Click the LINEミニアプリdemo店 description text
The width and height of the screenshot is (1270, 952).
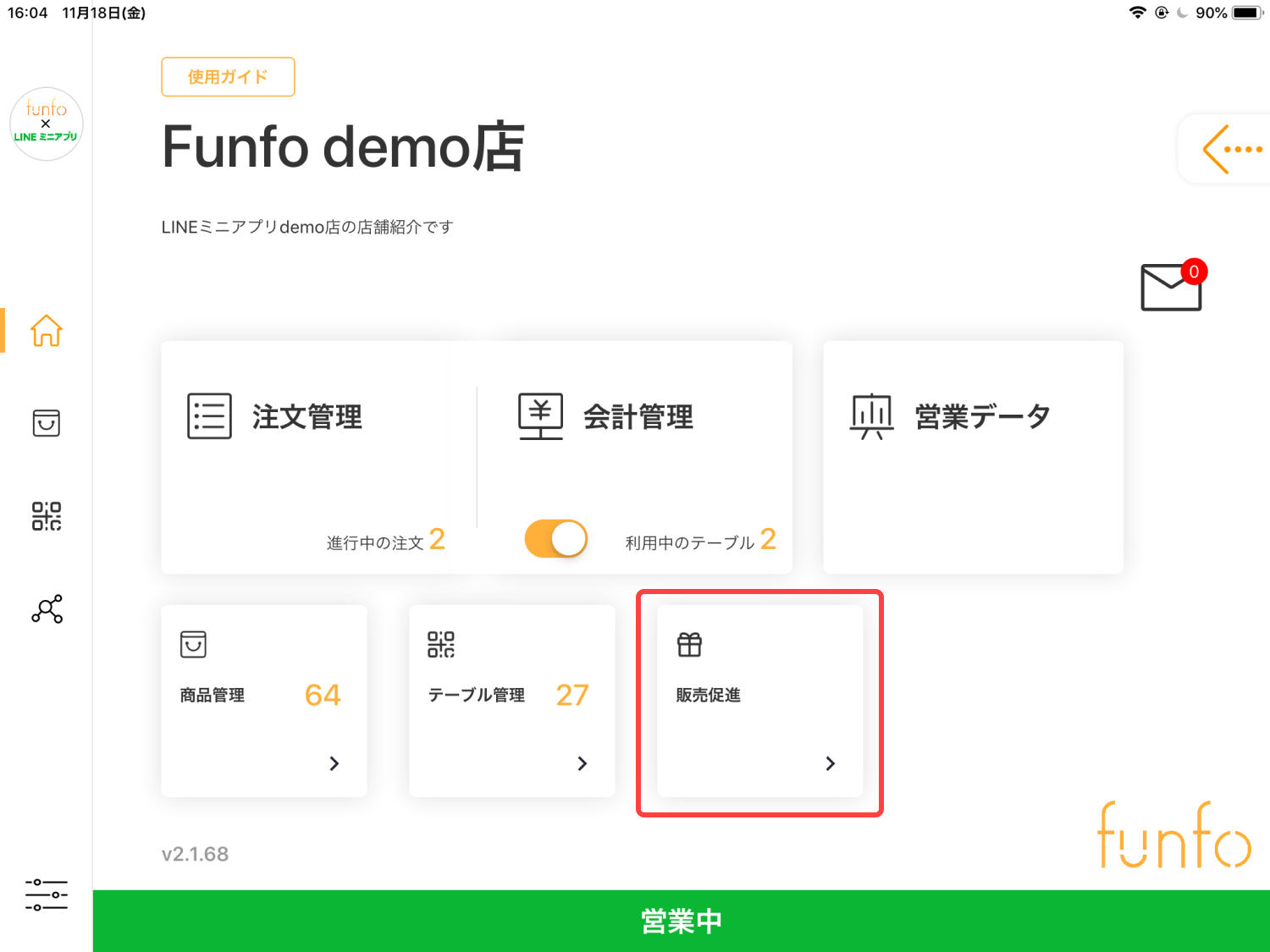(x=307, y=227)
